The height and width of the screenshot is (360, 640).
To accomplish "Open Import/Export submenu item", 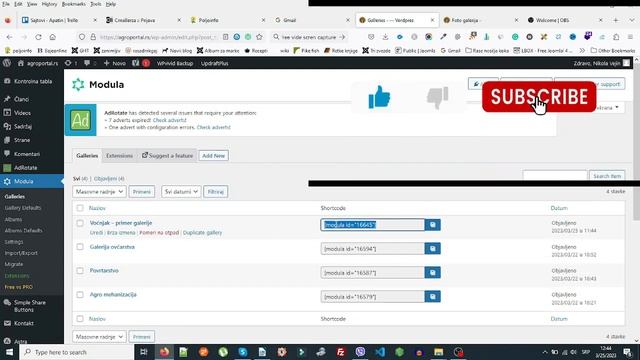I will pyautogui.click(x=21, y=253).
